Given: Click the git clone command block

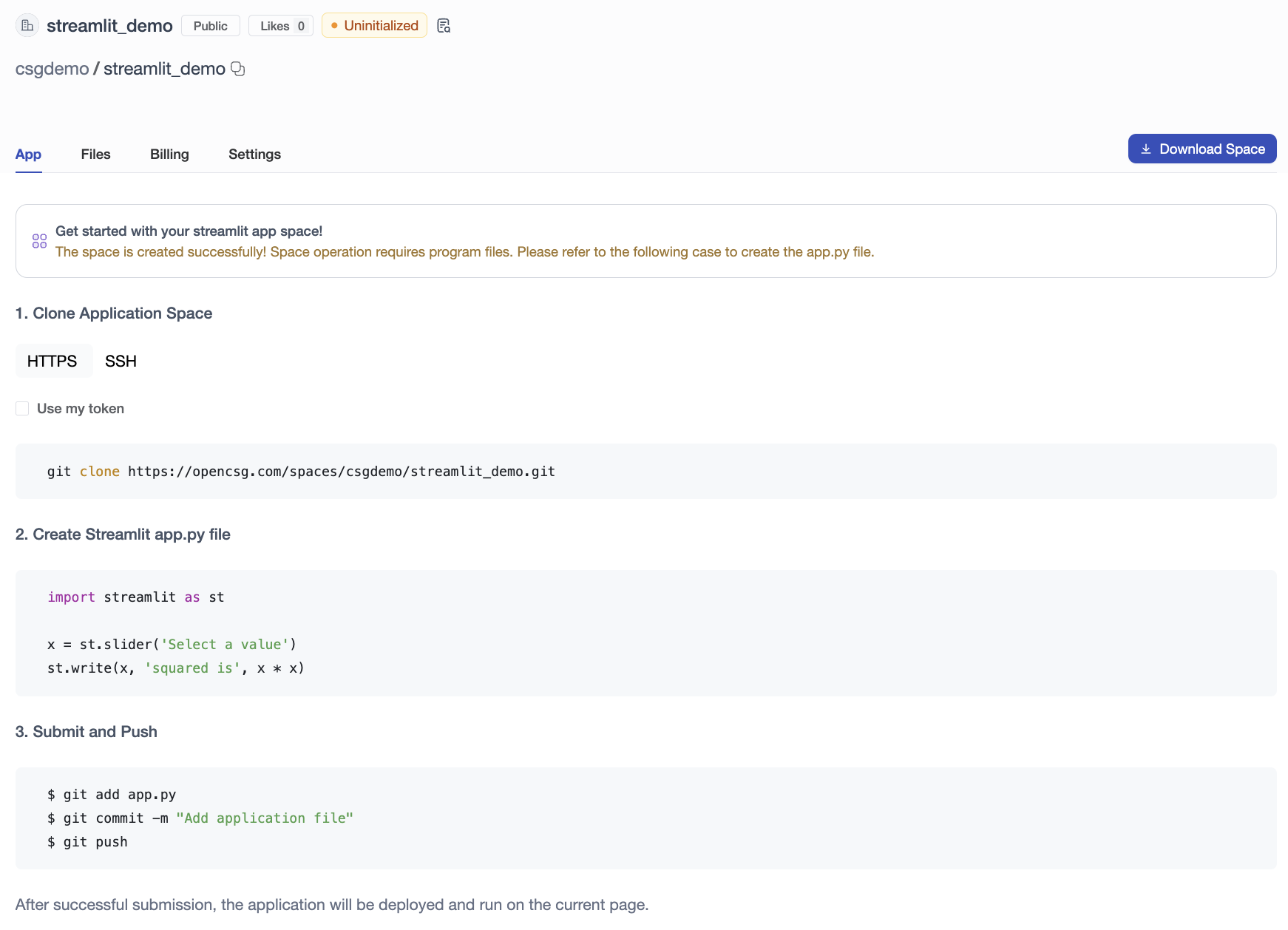Looking at the screenshot, I should [645, 472].
